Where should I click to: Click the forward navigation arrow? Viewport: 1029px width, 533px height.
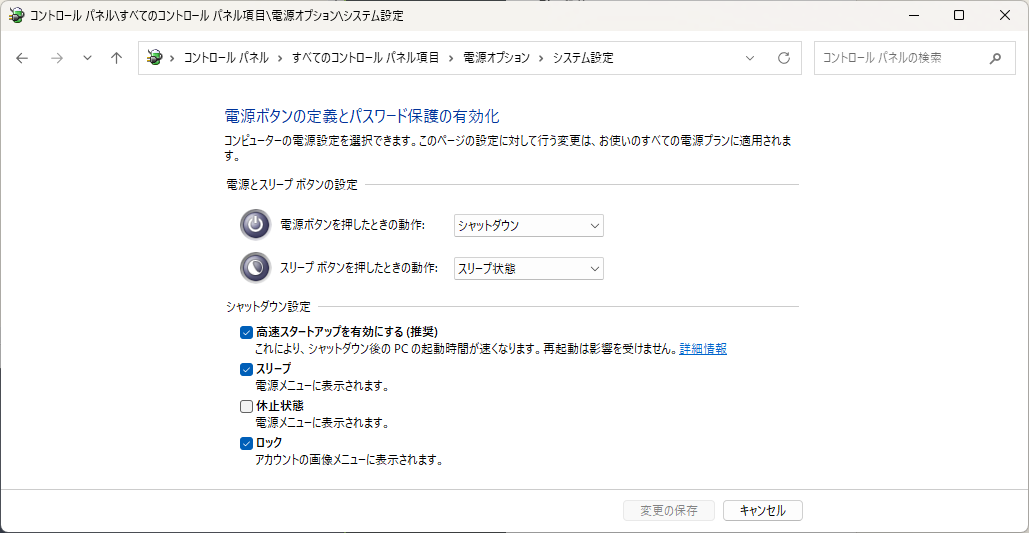coord(57,58)
